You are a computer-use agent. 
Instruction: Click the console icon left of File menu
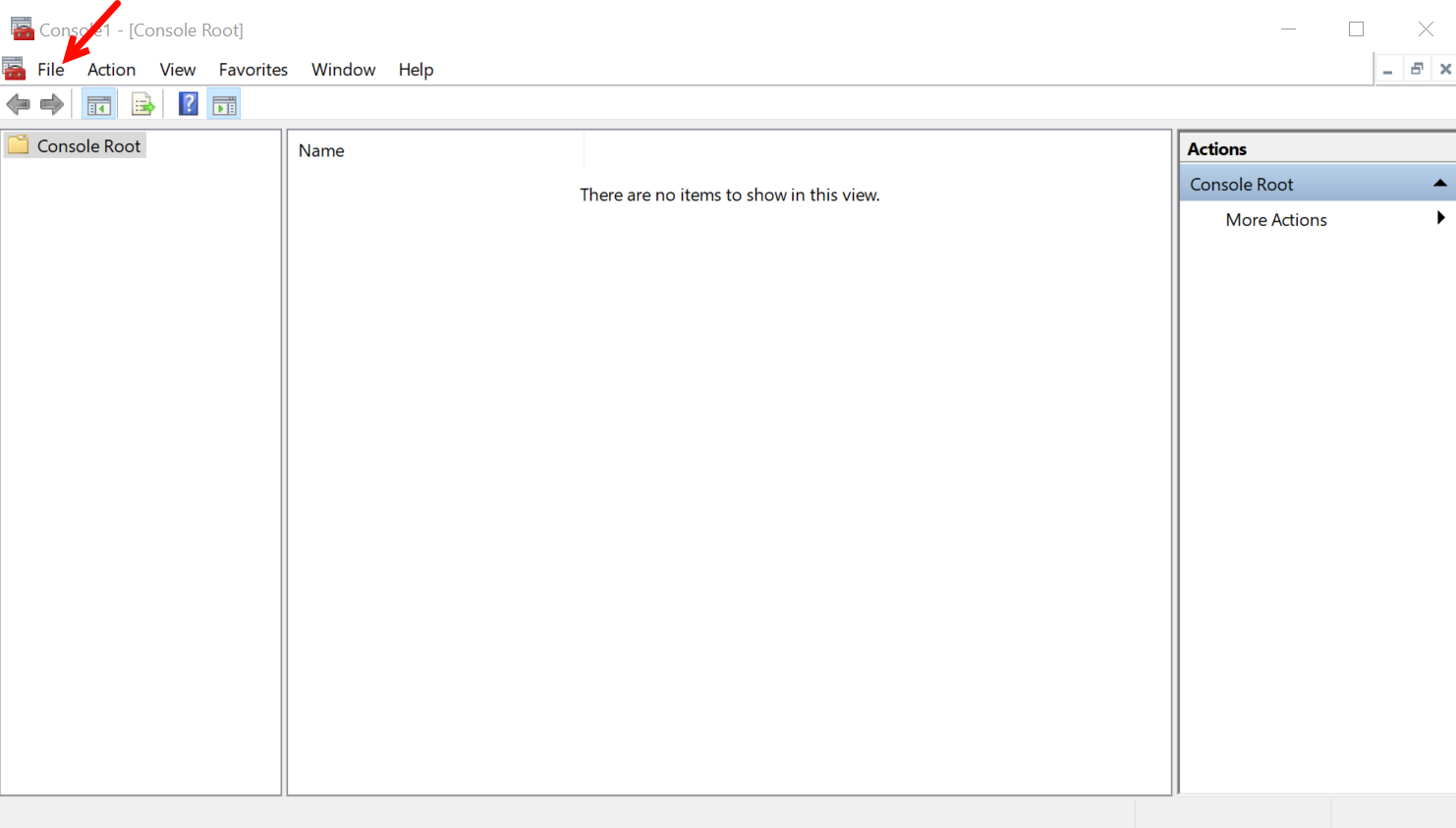tap(14, 69)
